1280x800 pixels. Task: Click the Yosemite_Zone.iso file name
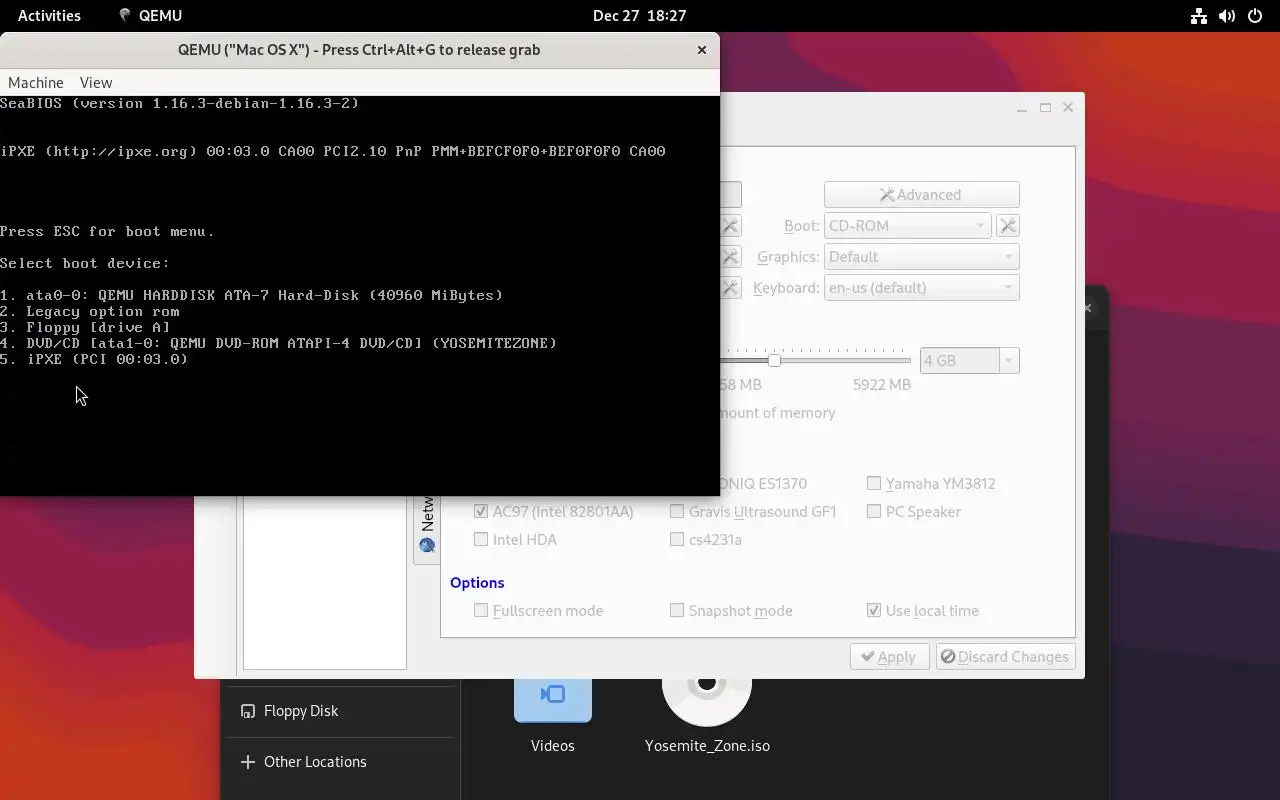point(707,746)
